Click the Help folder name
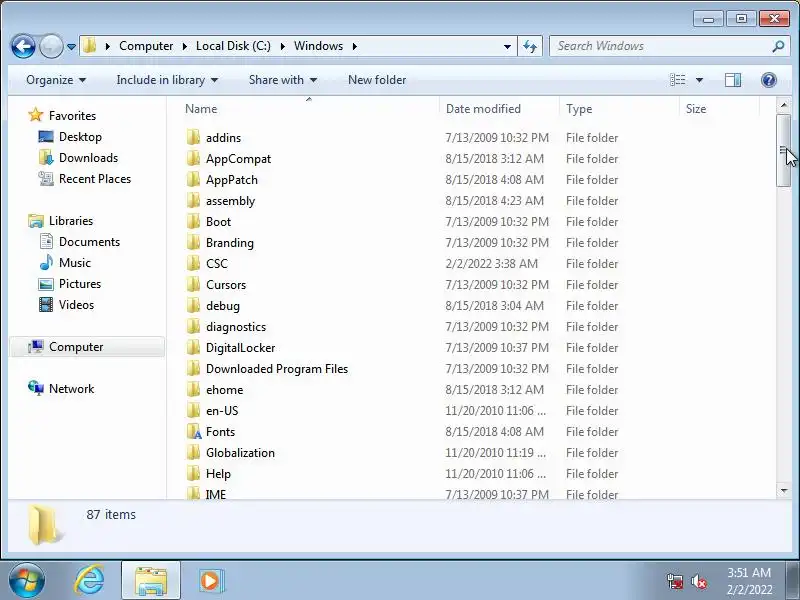The image size is (800, 600). pyautogui.click(x=218, y=474)
